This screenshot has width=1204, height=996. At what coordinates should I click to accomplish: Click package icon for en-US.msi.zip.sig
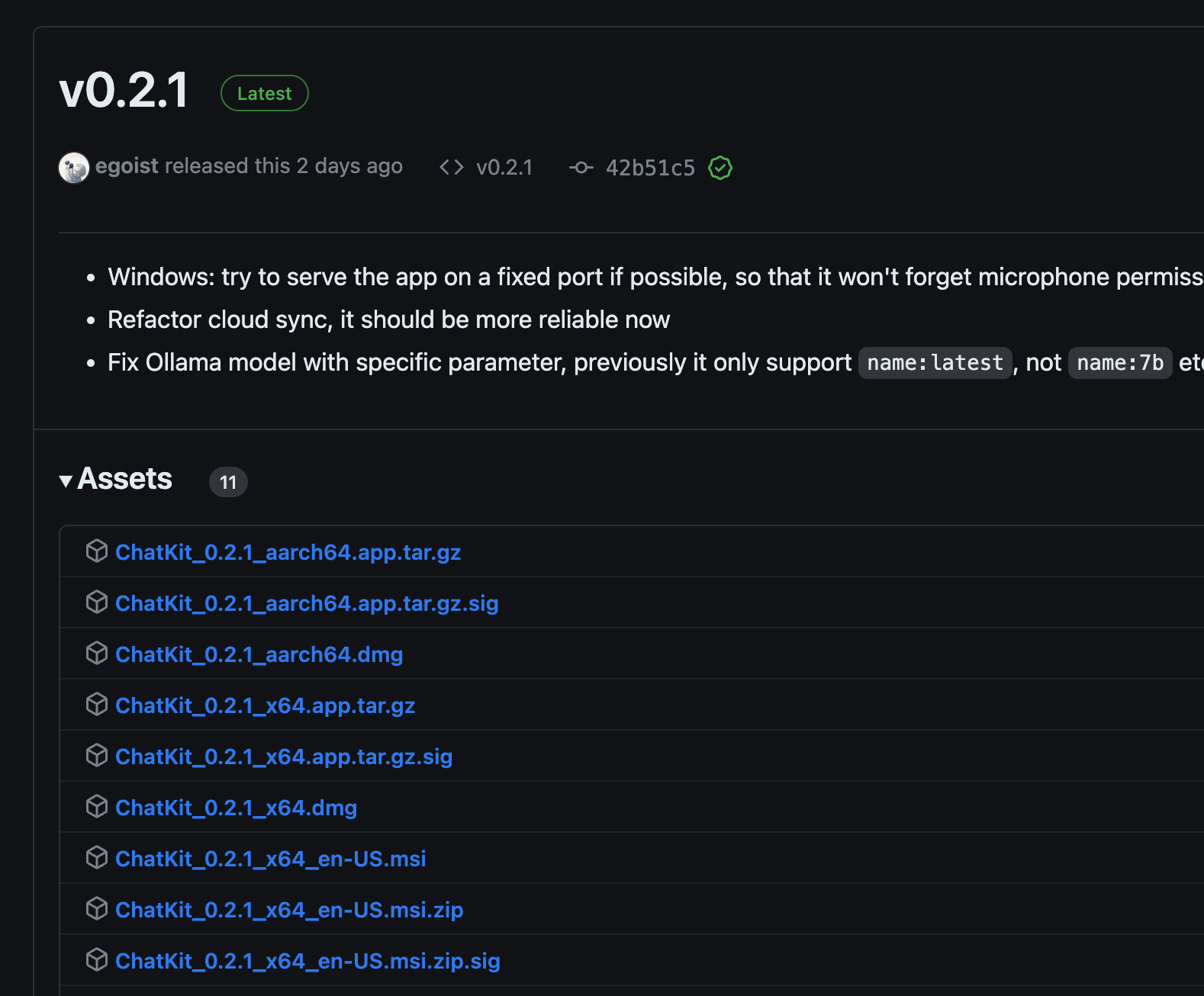[97, 959]
